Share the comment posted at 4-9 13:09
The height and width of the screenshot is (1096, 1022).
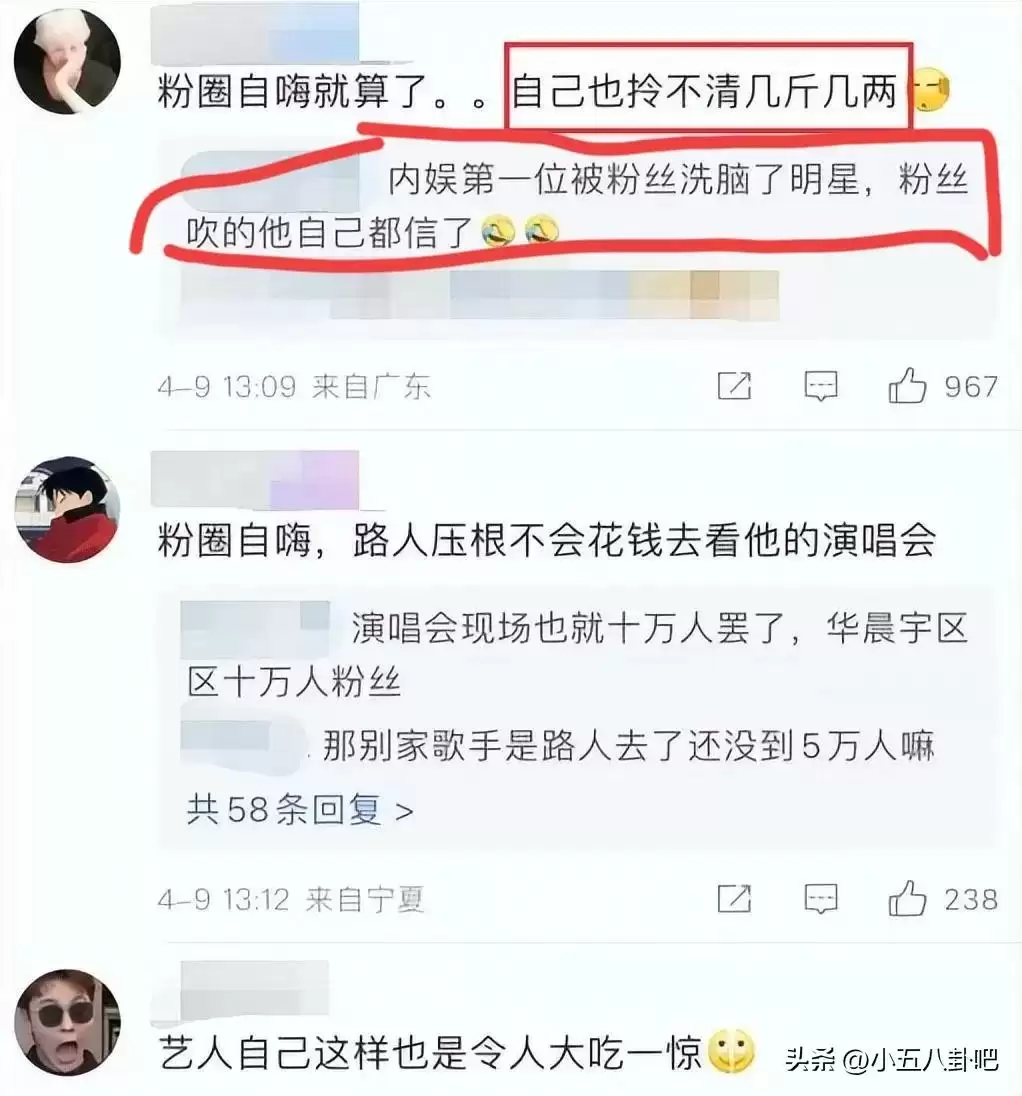735,386
